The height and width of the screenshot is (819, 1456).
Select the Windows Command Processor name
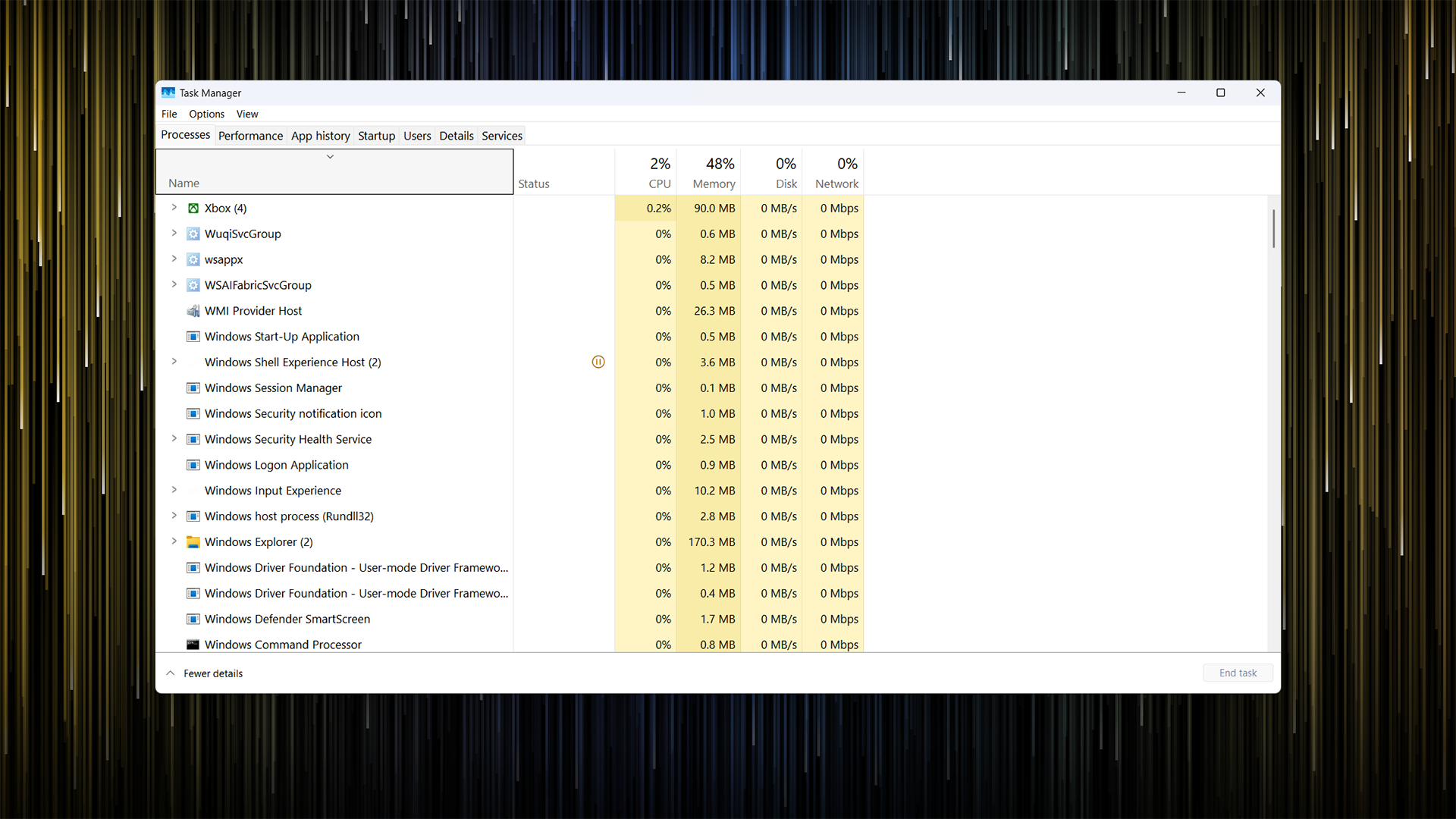point(283,645)
